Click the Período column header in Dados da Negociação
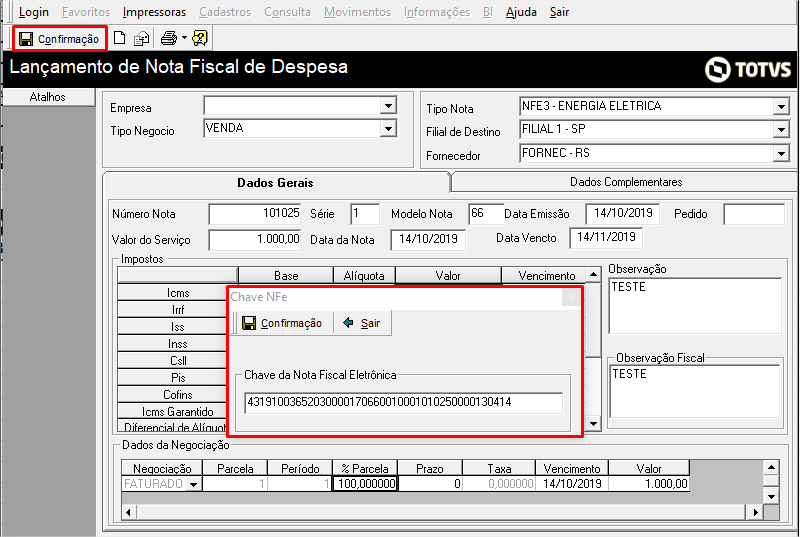This screenshot has height=537, width=800. tap(300, 468)
